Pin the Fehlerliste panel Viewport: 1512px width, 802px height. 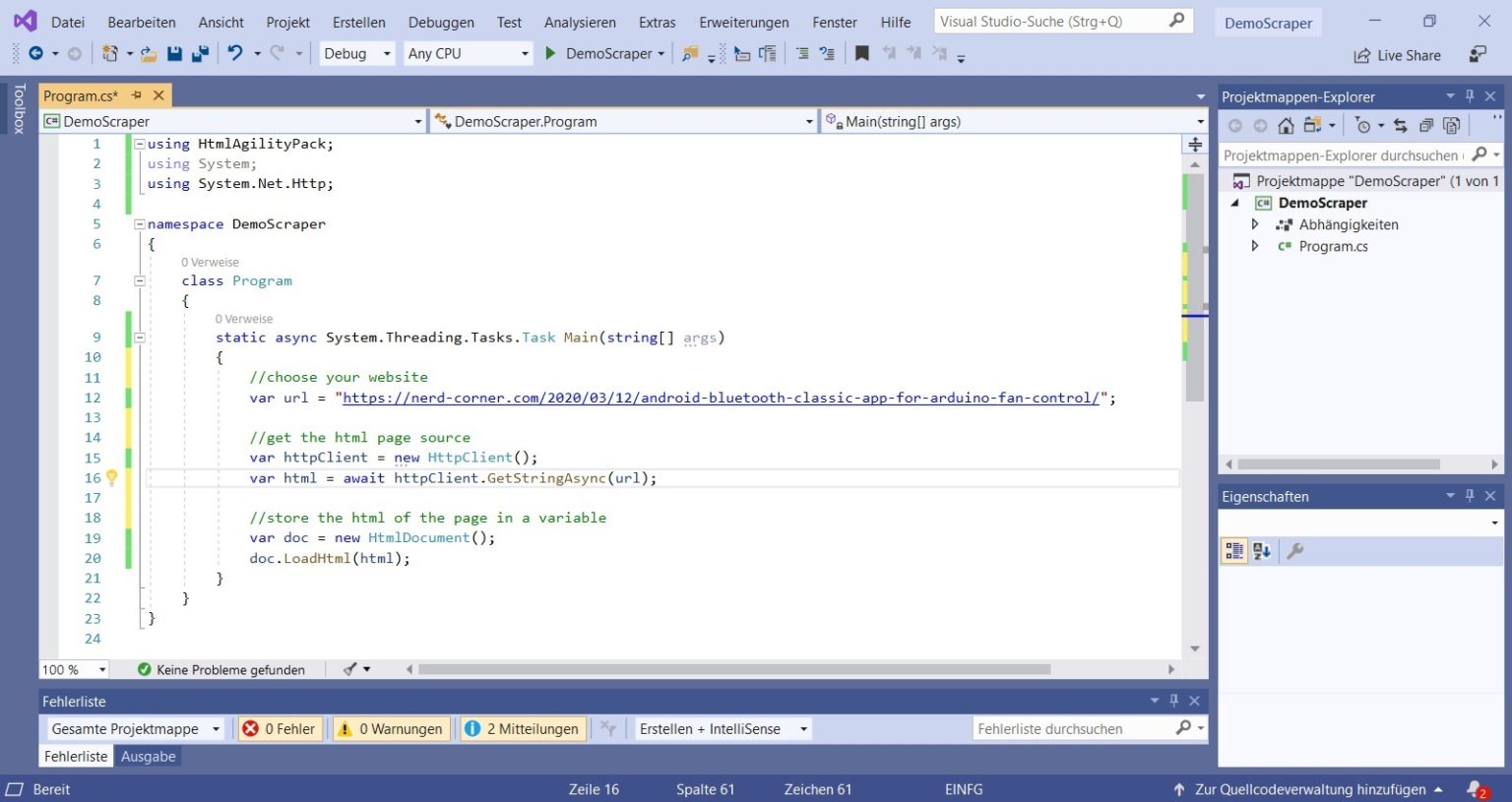click(1173, 701)
